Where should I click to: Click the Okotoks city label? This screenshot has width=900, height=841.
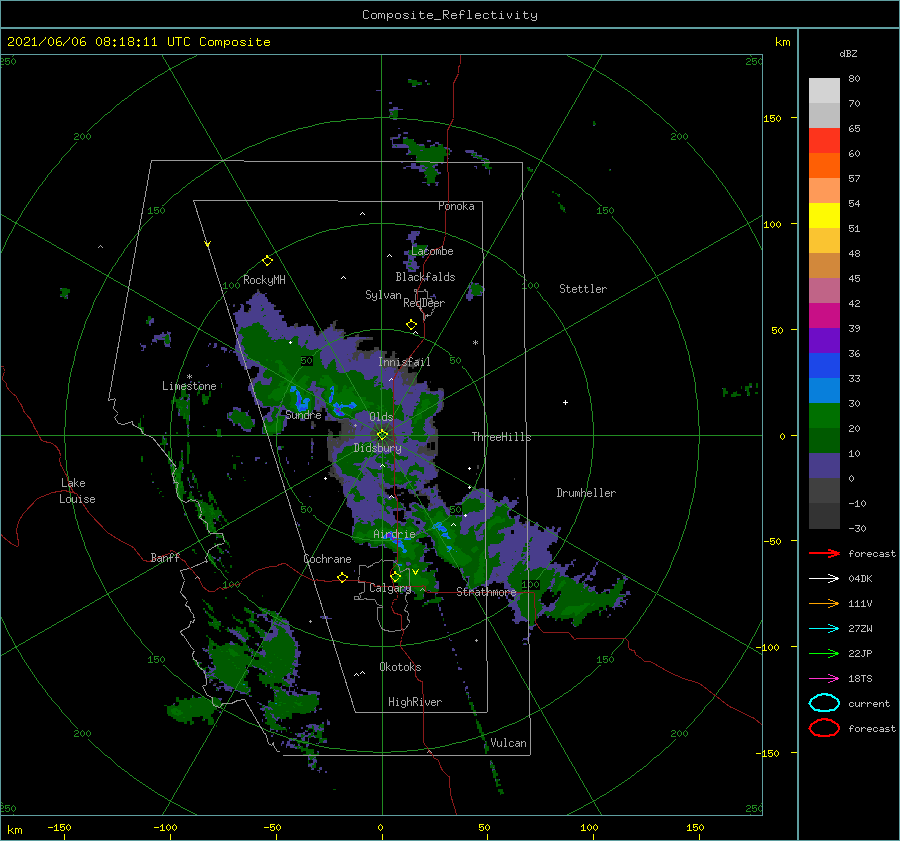point(401,667)
